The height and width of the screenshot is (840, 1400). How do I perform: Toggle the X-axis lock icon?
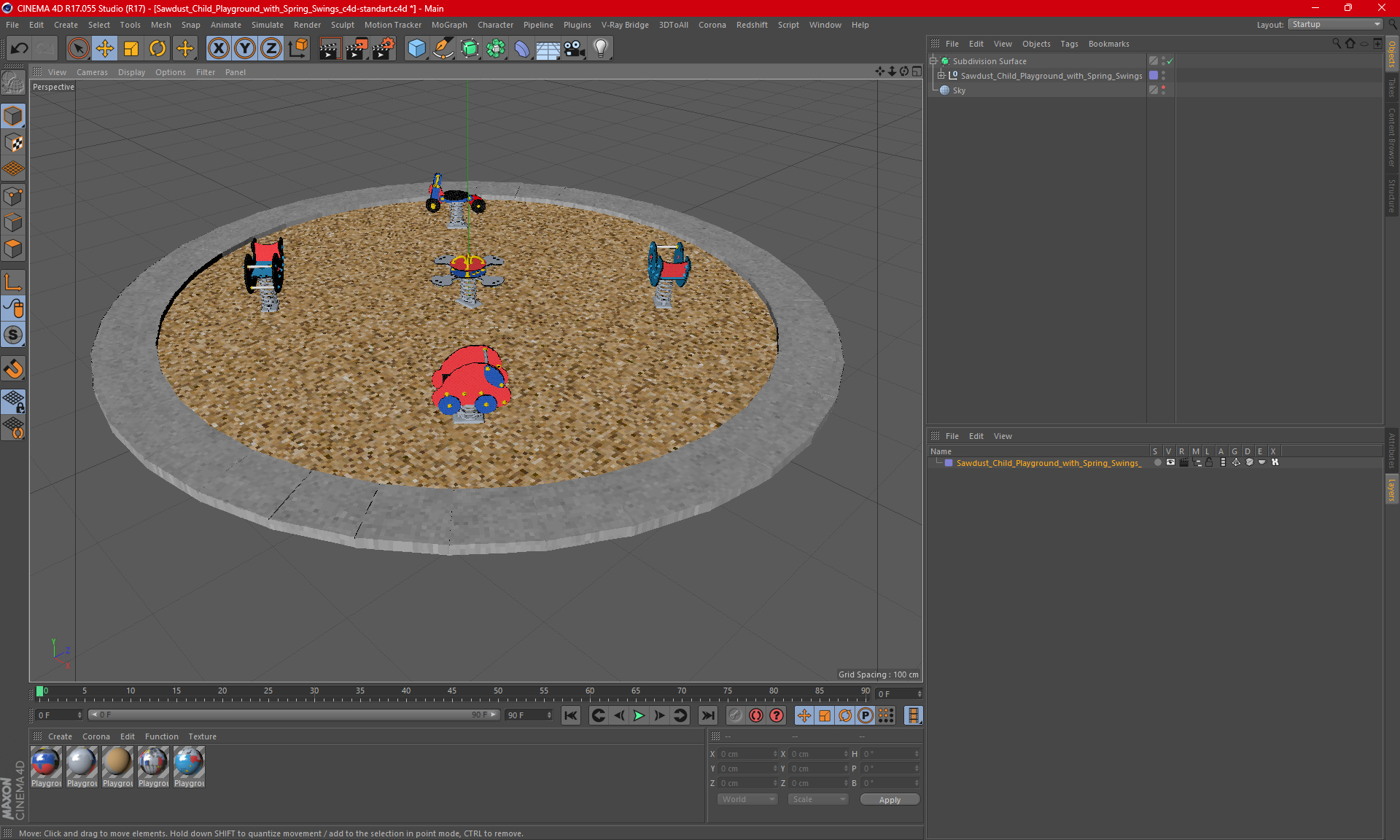(x=218, y=49)
